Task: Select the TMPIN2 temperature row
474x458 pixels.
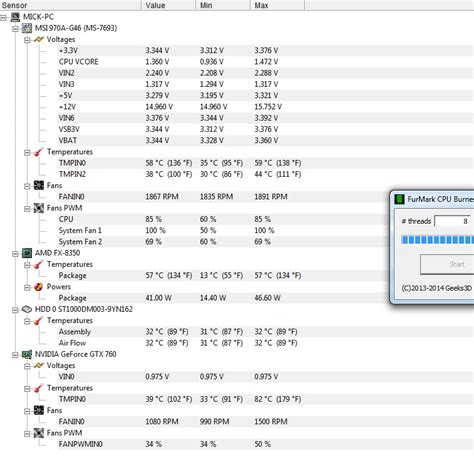Action: pyautogui.click(x=265, y=174)
